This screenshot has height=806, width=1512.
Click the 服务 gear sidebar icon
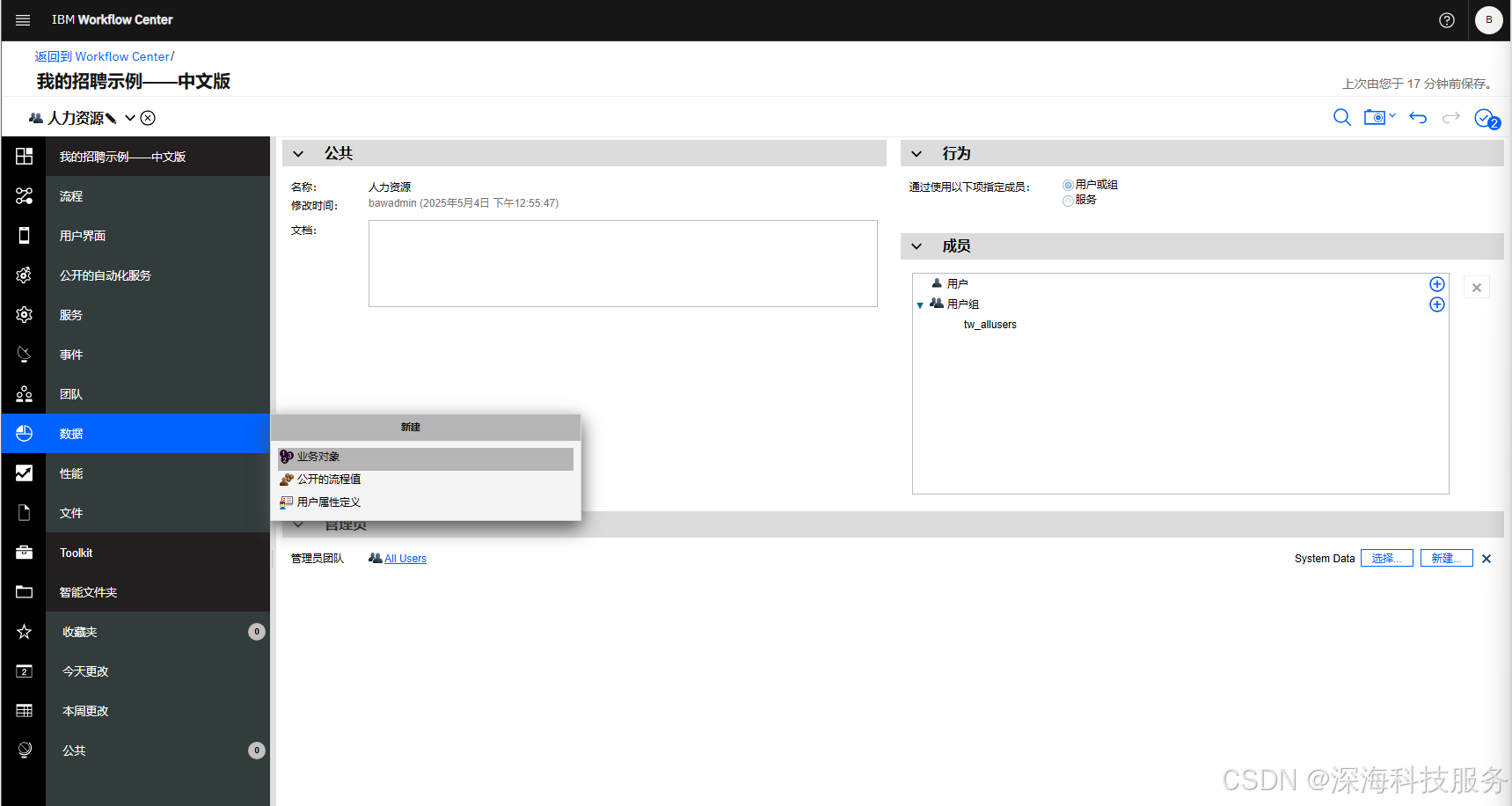click(x=24, y=314)
